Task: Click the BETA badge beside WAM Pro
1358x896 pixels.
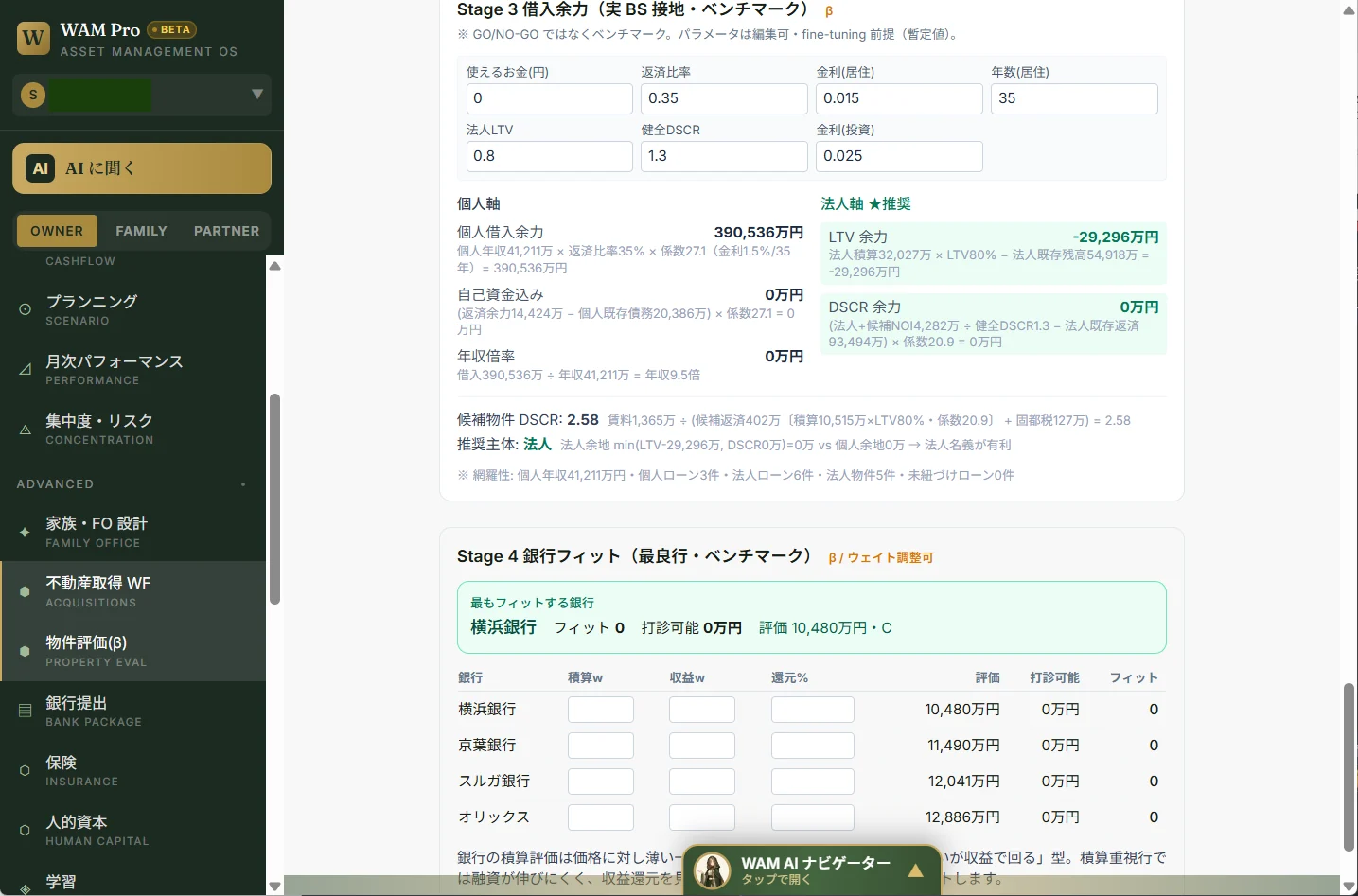Action: (x=171, y=29)
